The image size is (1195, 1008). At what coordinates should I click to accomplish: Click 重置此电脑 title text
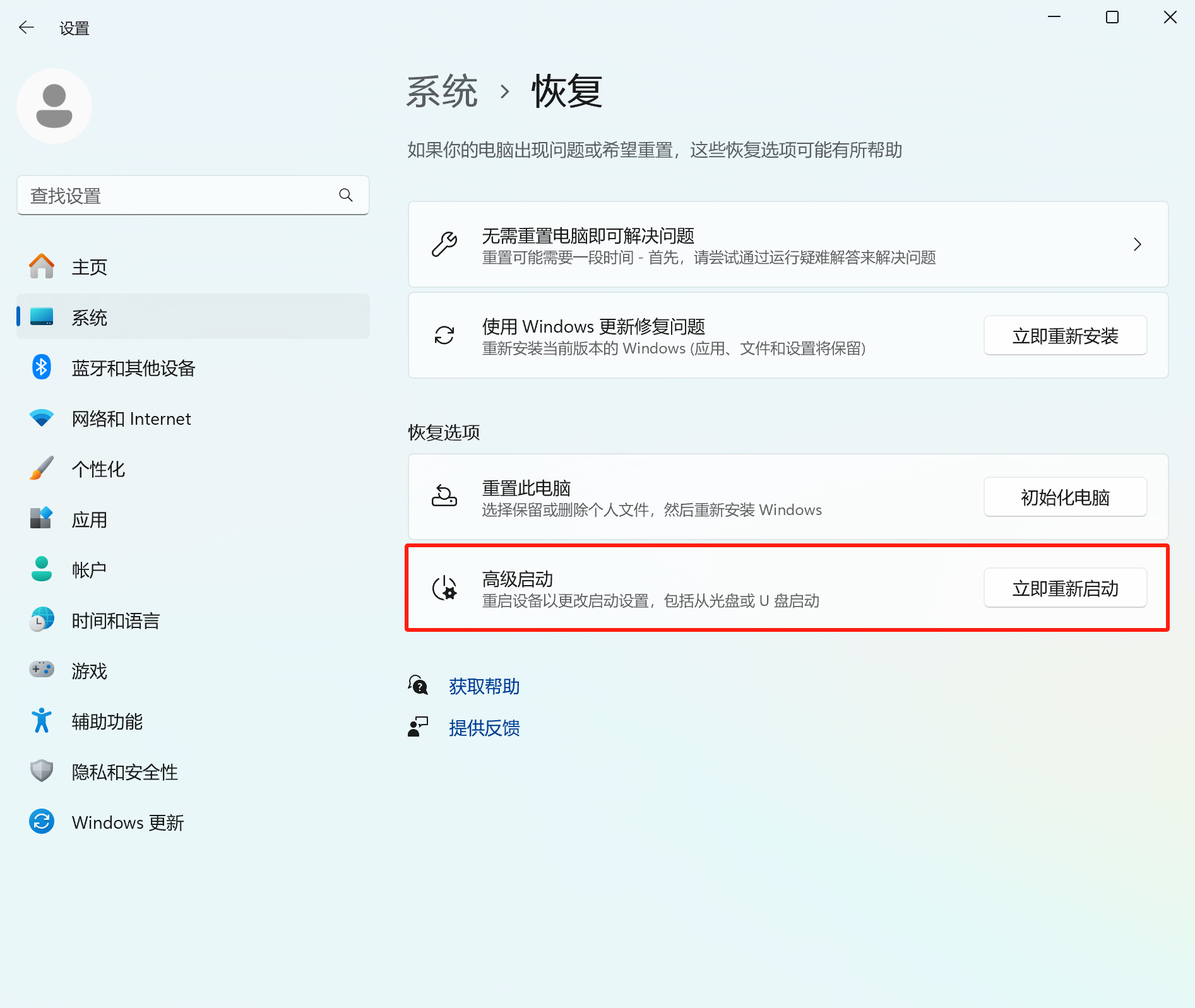(526, 488)
